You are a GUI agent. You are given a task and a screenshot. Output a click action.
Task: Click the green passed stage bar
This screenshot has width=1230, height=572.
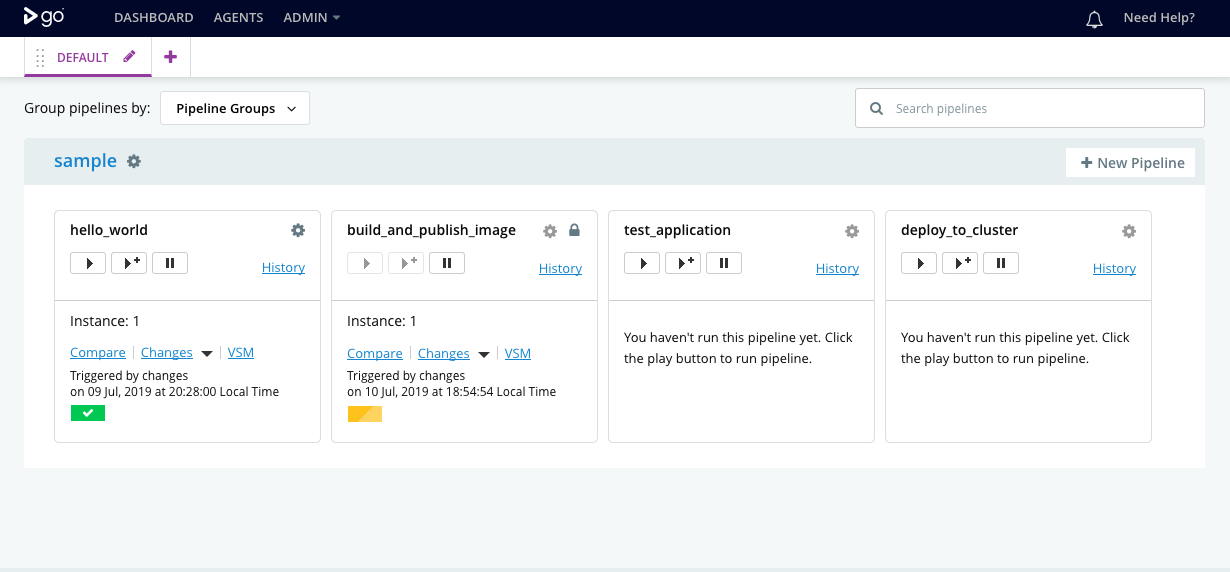(x=88, y=413)
